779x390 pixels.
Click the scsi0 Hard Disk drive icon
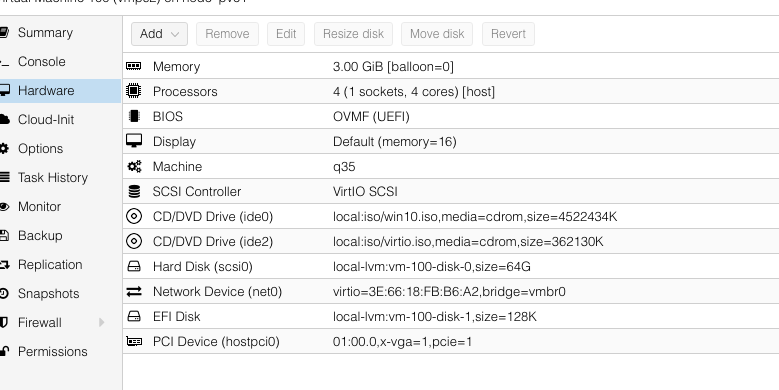click(x=134, y=266)
